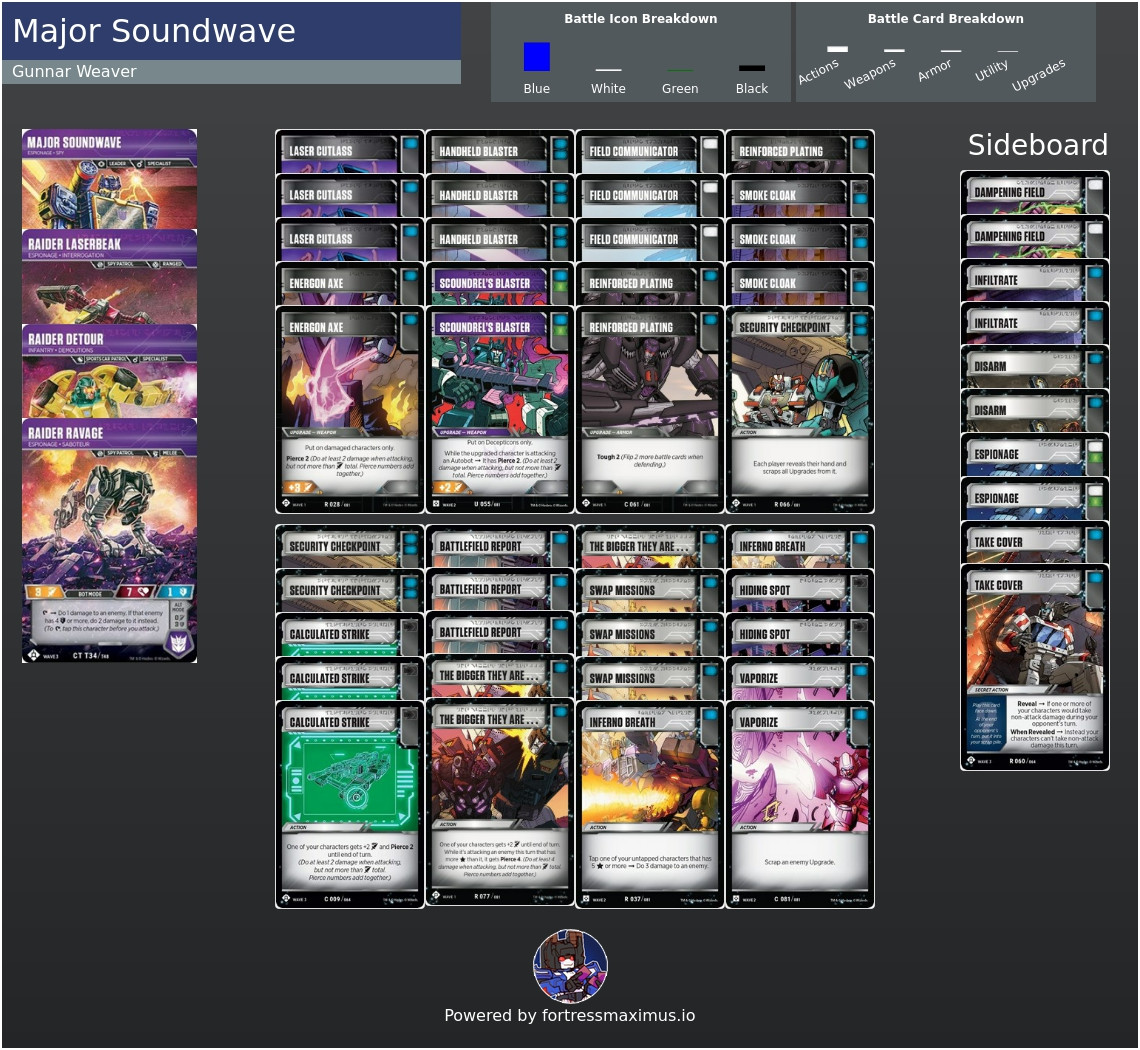Open The Bigger They Are full card
This screenshot has height=1050, width=1140.
tap(499, 802)
